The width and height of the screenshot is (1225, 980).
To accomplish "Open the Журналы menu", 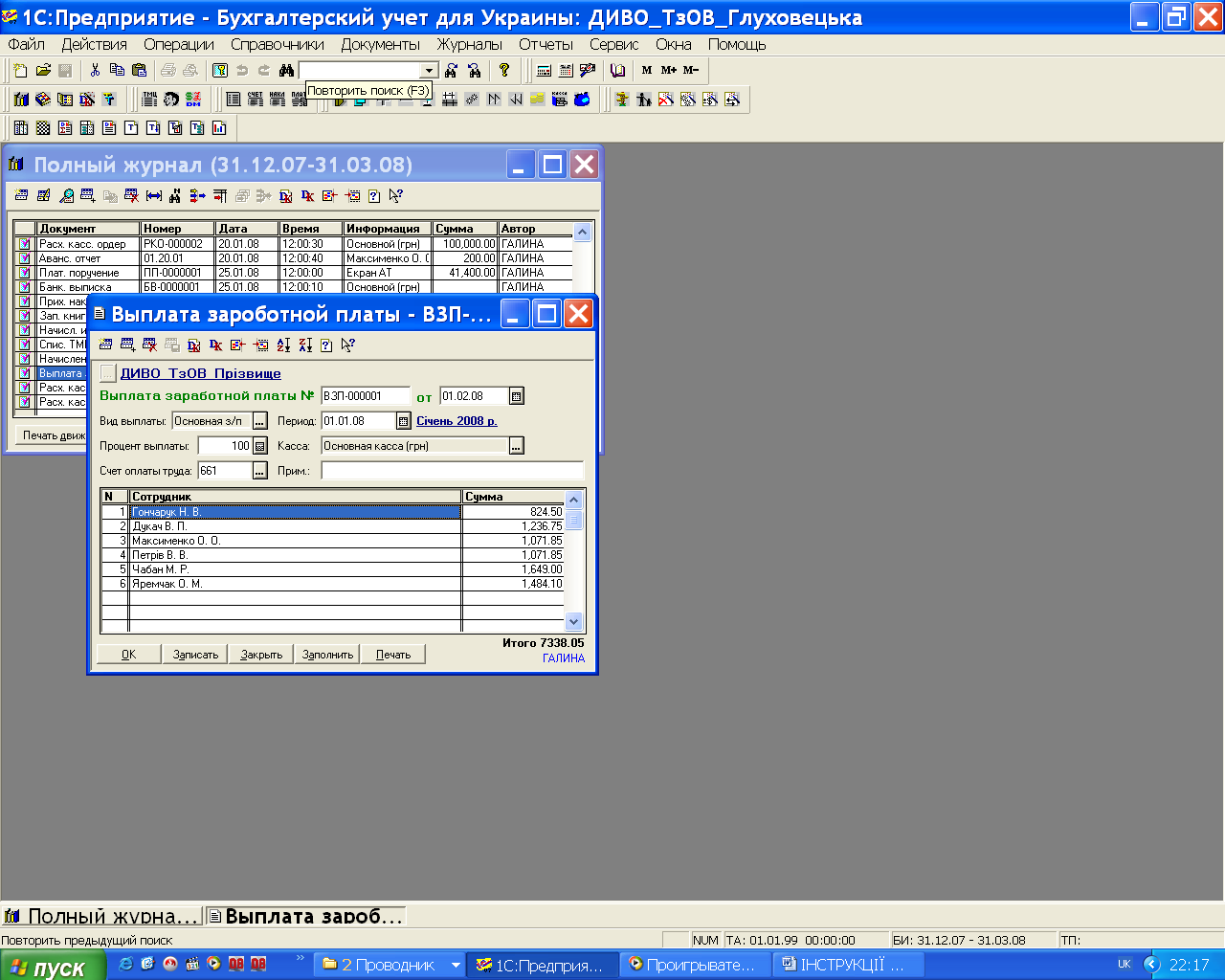I will (470, 44).
